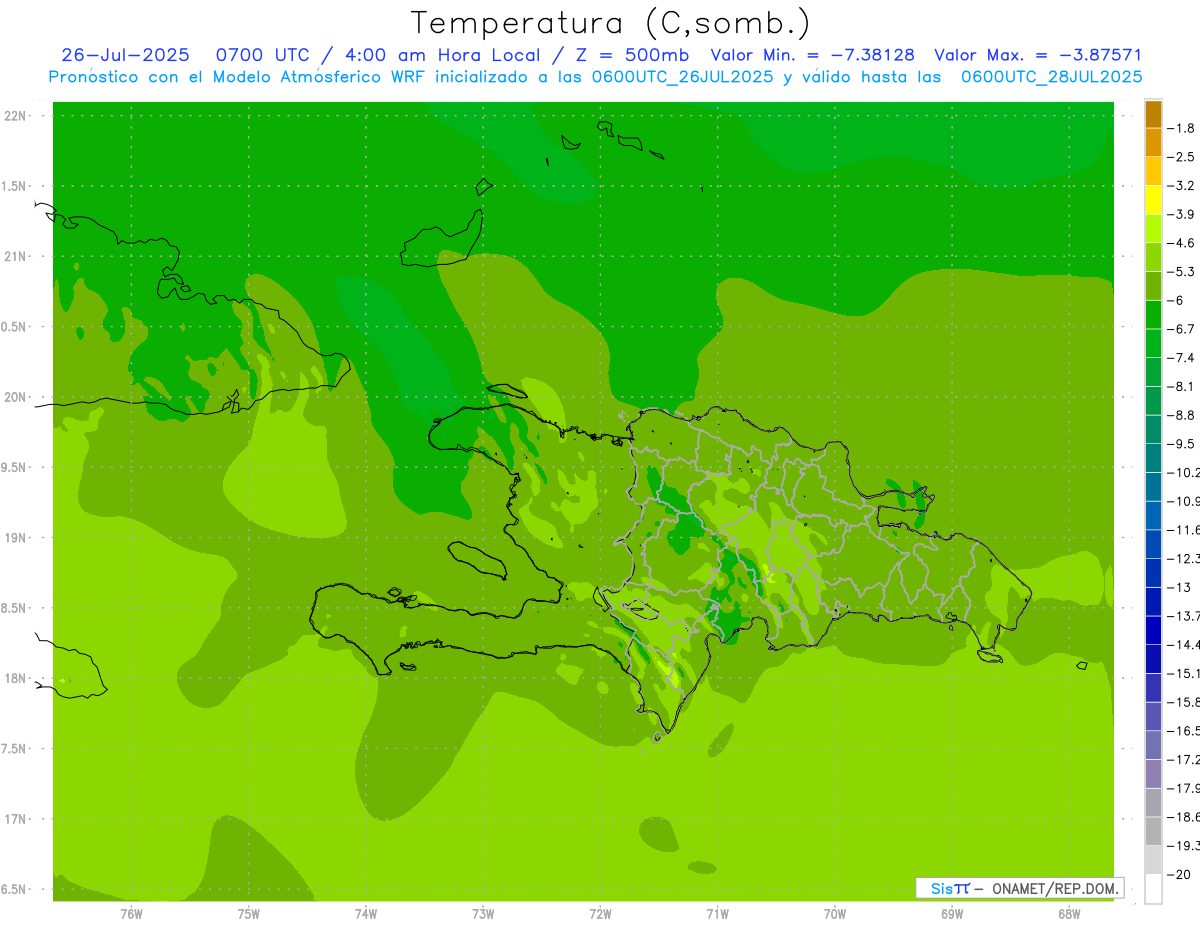
Task: Click the gray band between -18.6 and -19.3
Action: 1153,831
